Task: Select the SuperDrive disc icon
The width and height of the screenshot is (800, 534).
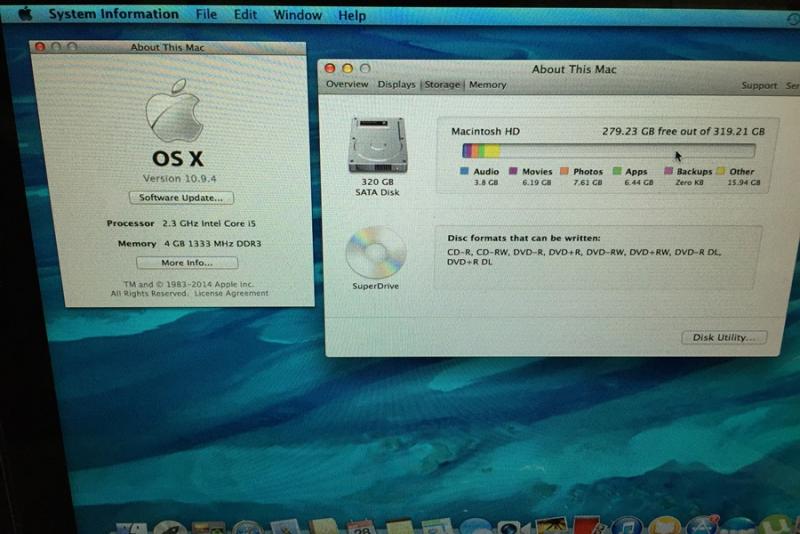Action: pyautogui.click(x=375, y=252)
